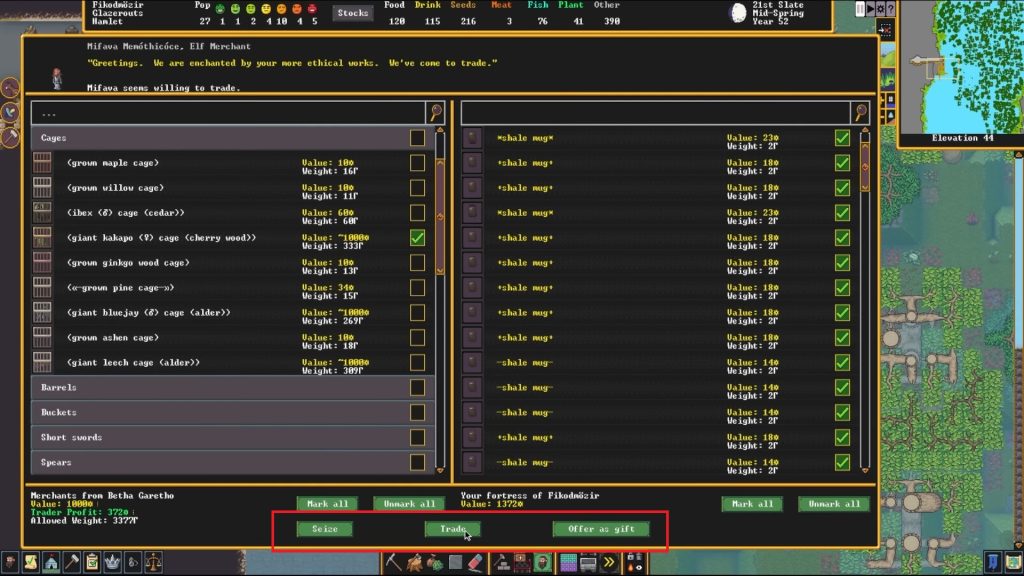This screenshot has height=576, width=1024.
Task: Open the zones icon in bottom toolbar
Action: tap(522, 562)
